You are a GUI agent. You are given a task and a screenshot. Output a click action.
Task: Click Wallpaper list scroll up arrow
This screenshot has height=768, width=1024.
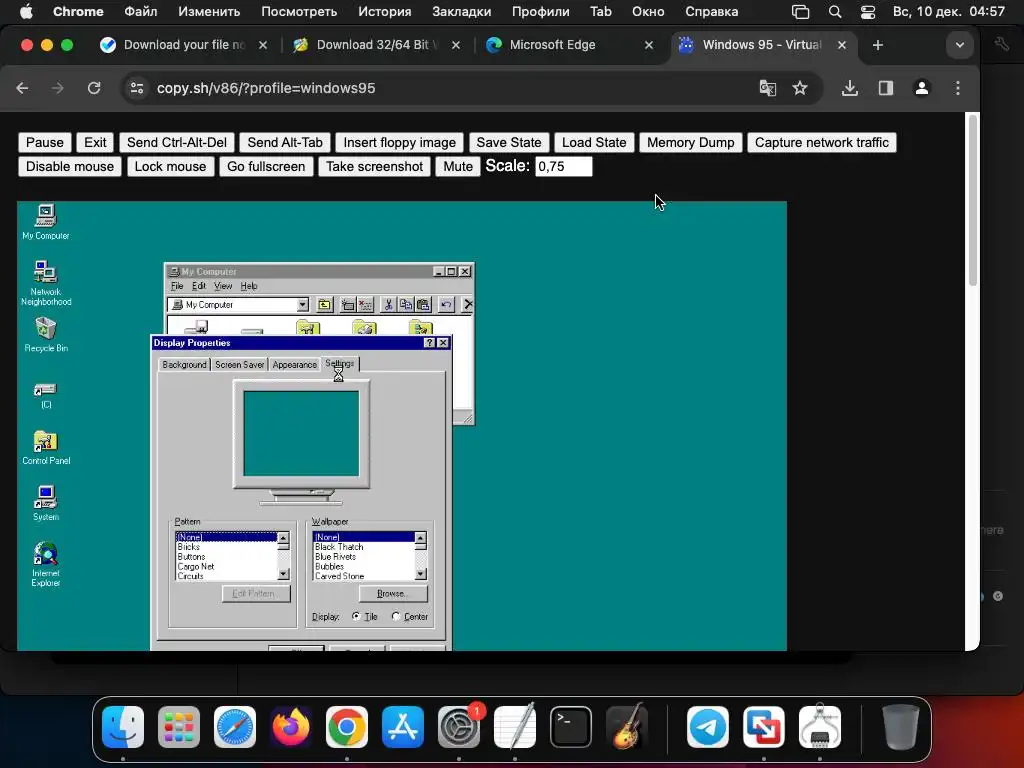pyautogui.click(x=421, y=538)
